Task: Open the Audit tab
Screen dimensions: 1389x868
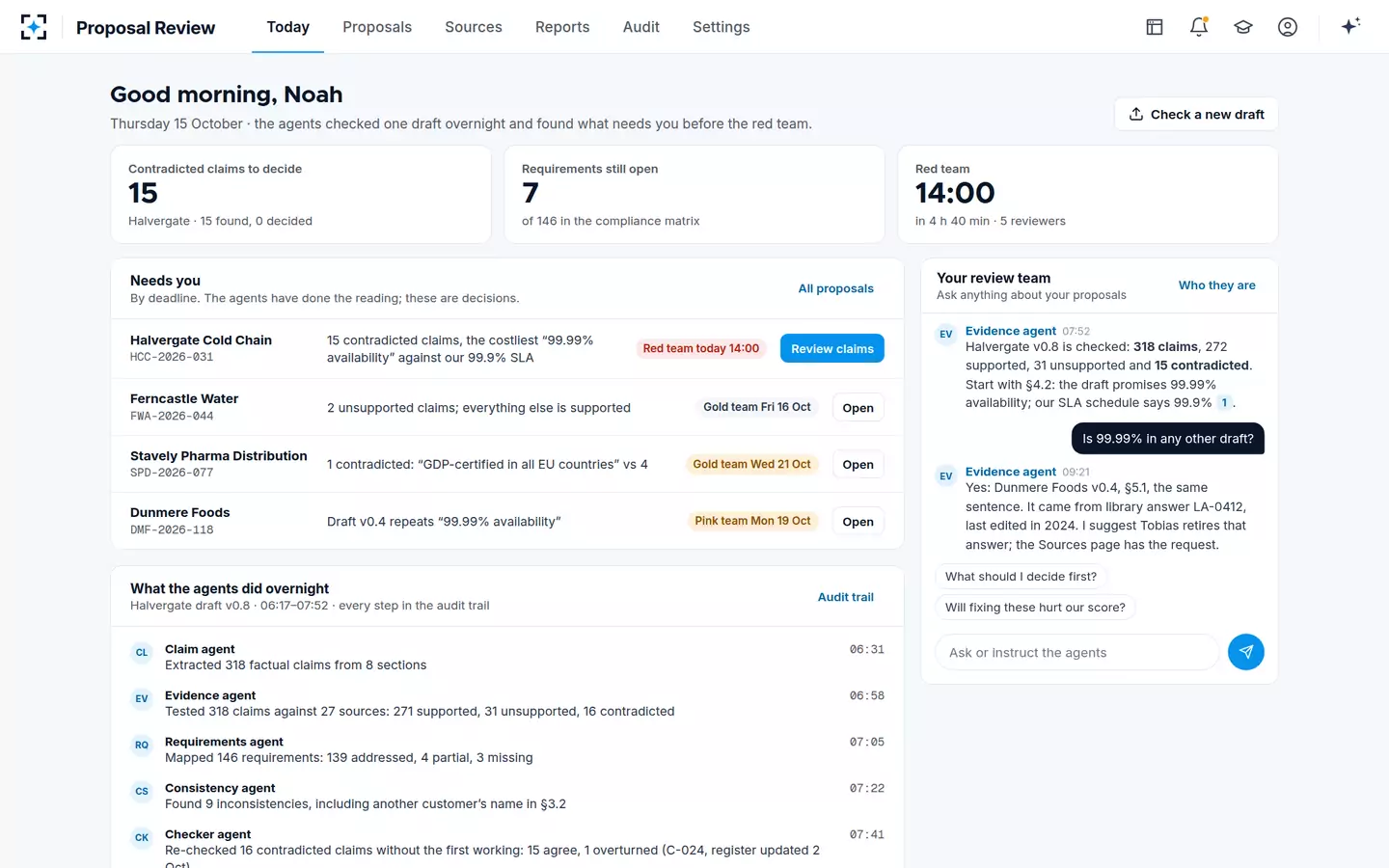Action: click(x=641, y=27)
